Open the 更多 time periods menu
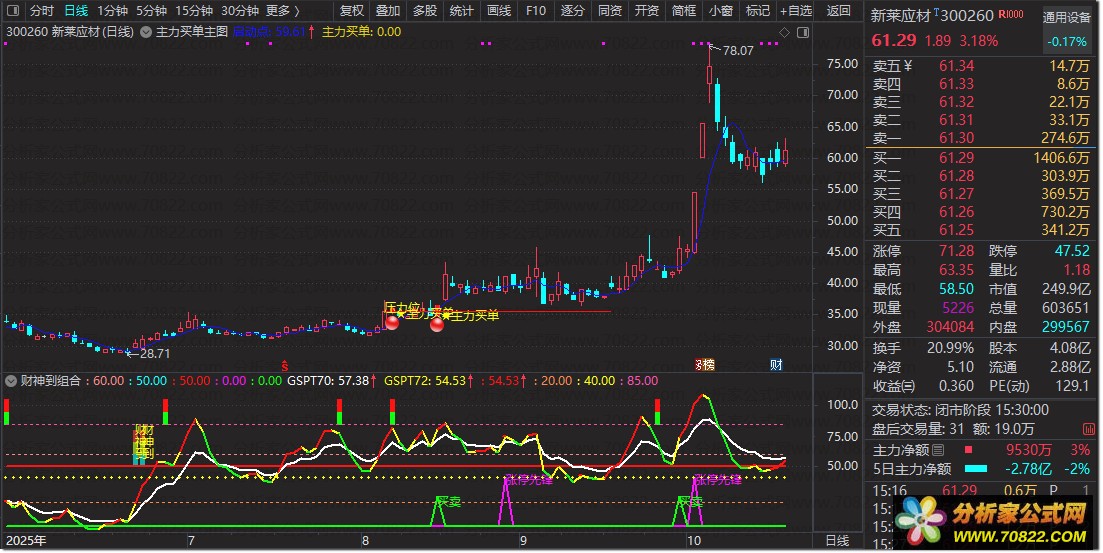 [283, 11]
